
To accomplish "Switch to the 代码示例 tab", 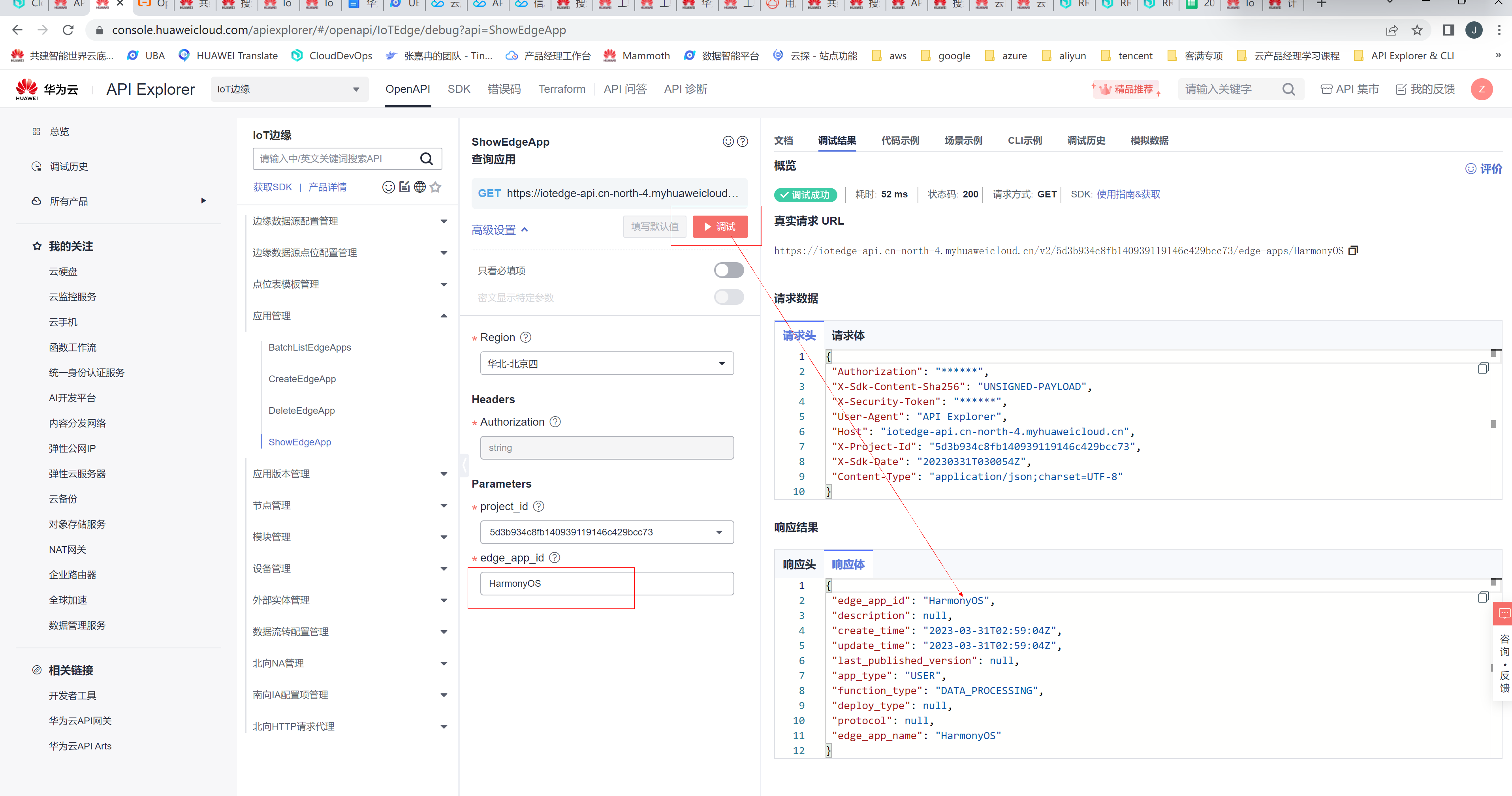I will click(x=900, y=141).
